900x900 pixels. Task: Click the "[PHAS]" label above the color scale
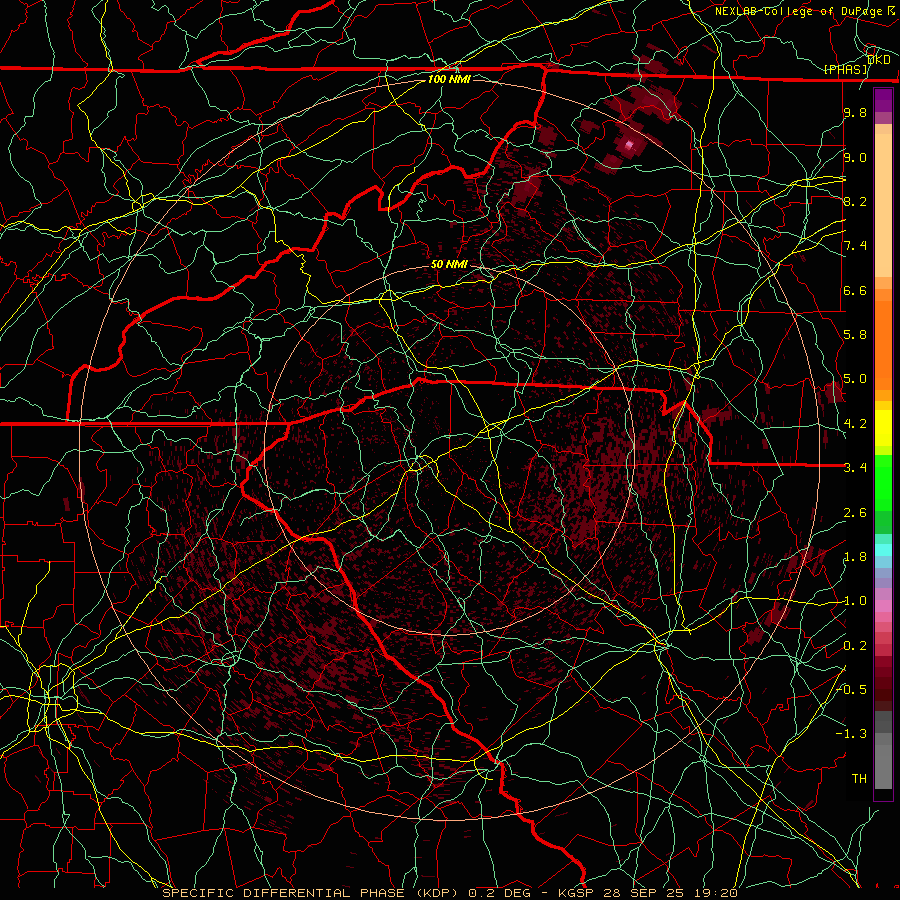(x=845, y=69)
